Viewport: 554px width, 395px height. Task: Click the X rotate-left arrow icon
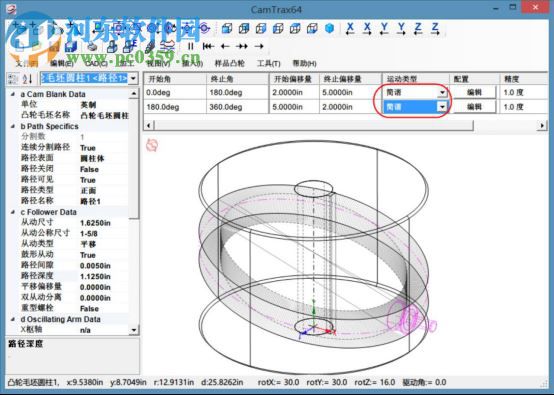[x=350, y=29]
